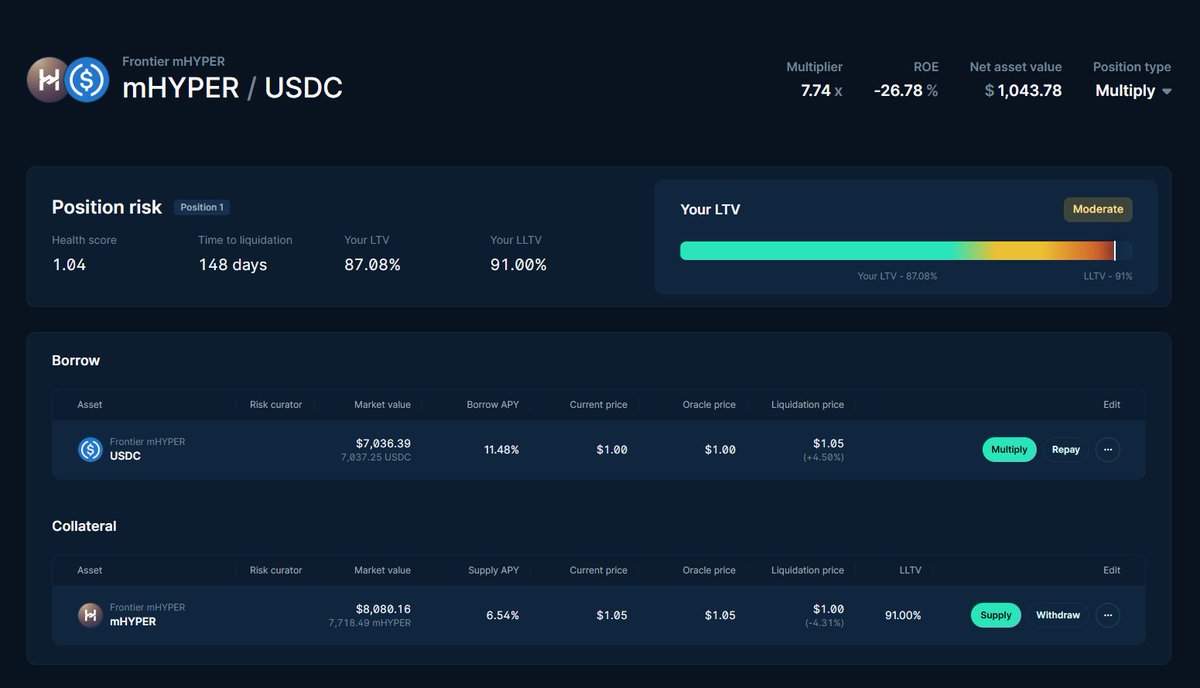
Task: Click the Your LTV progress bar
Action: tap(906, 251)
